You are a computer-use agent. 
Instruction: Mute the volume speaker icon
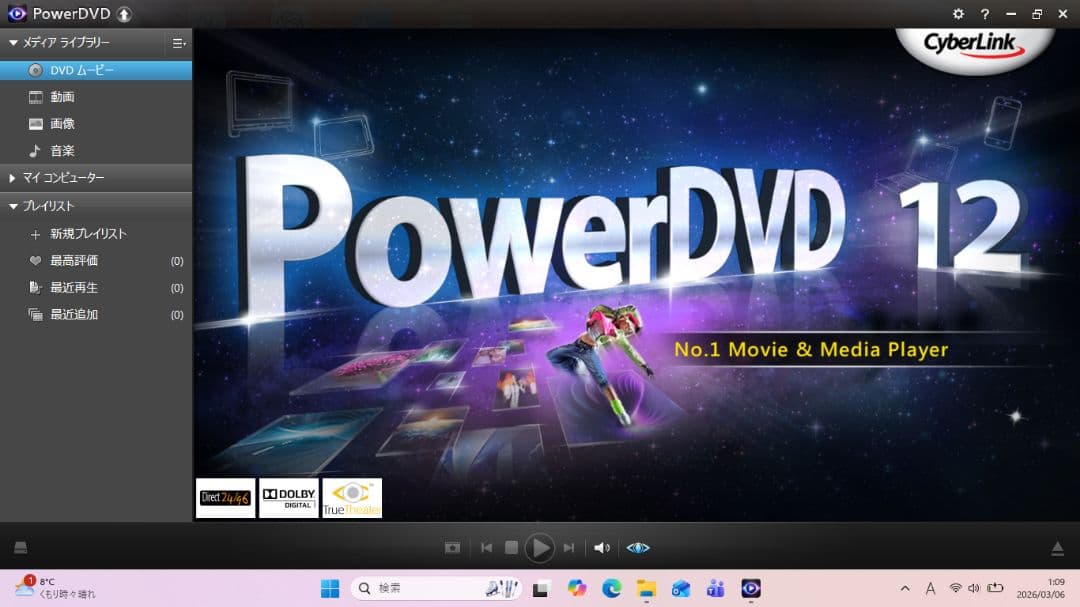pyautogui.click(x=602, y=548)
